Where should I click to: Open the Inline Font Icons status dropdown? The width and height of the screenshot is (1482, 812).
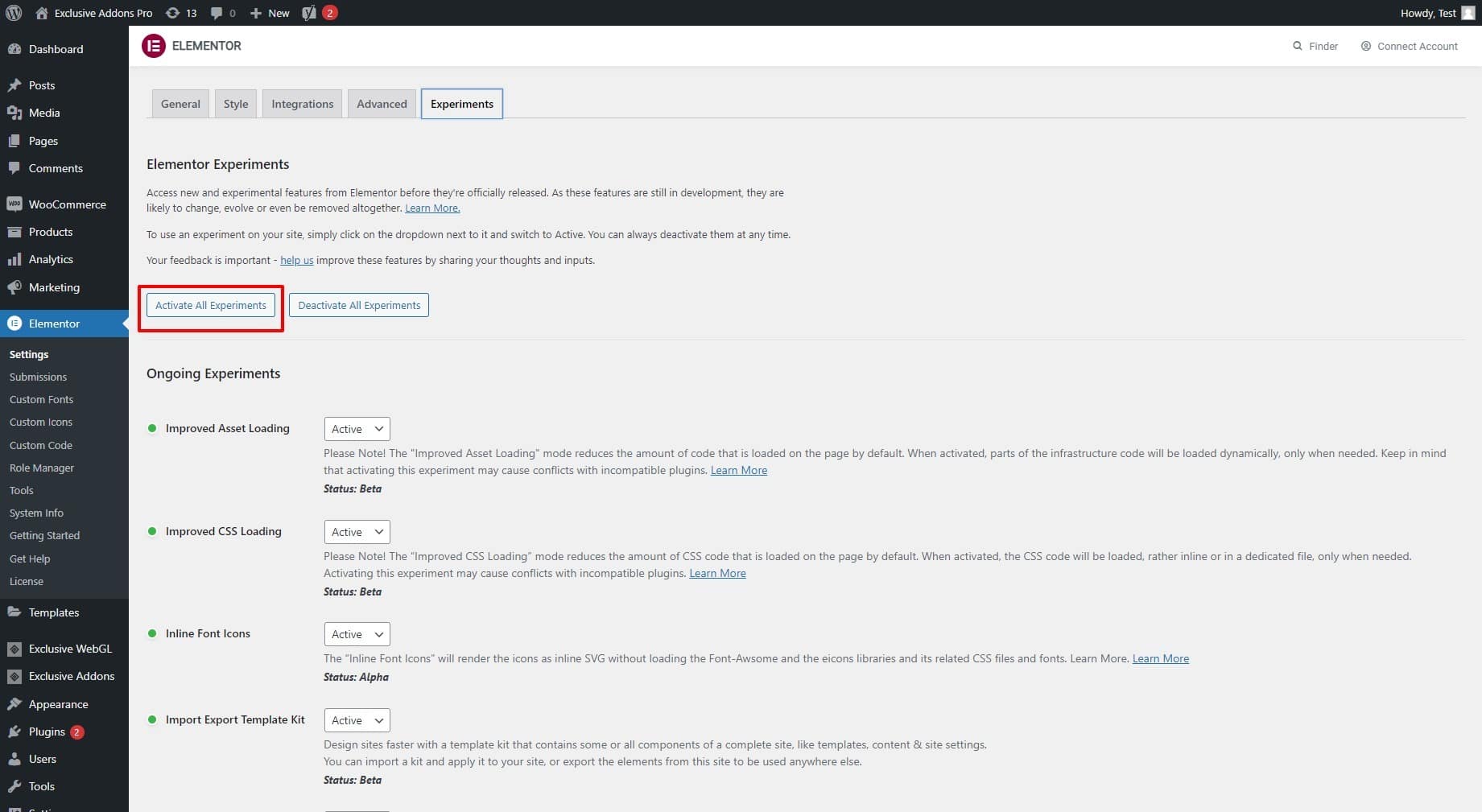tap(357, 634)
